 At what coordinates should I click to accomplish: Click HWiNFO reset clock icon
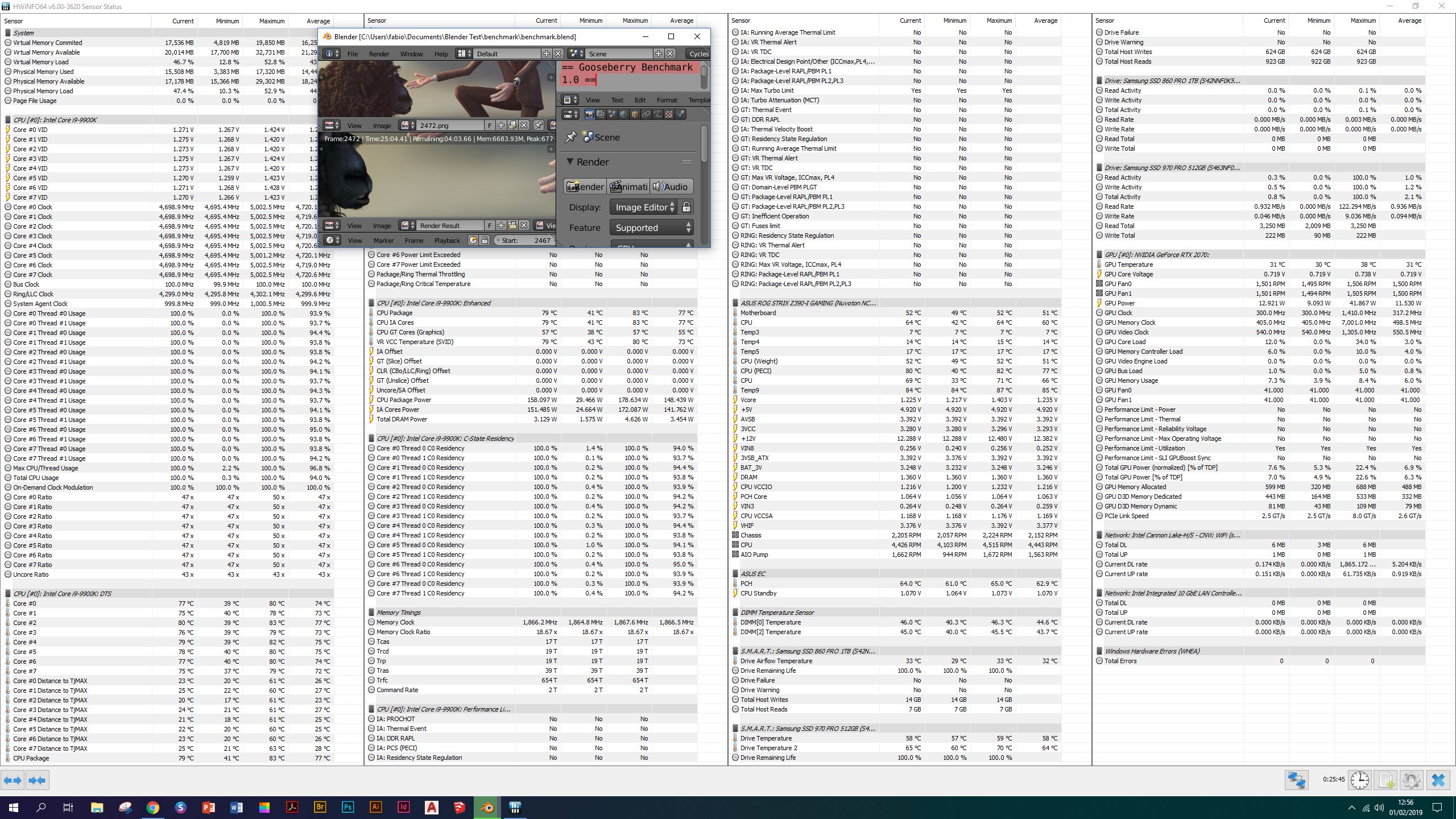tap(1360, 780)
